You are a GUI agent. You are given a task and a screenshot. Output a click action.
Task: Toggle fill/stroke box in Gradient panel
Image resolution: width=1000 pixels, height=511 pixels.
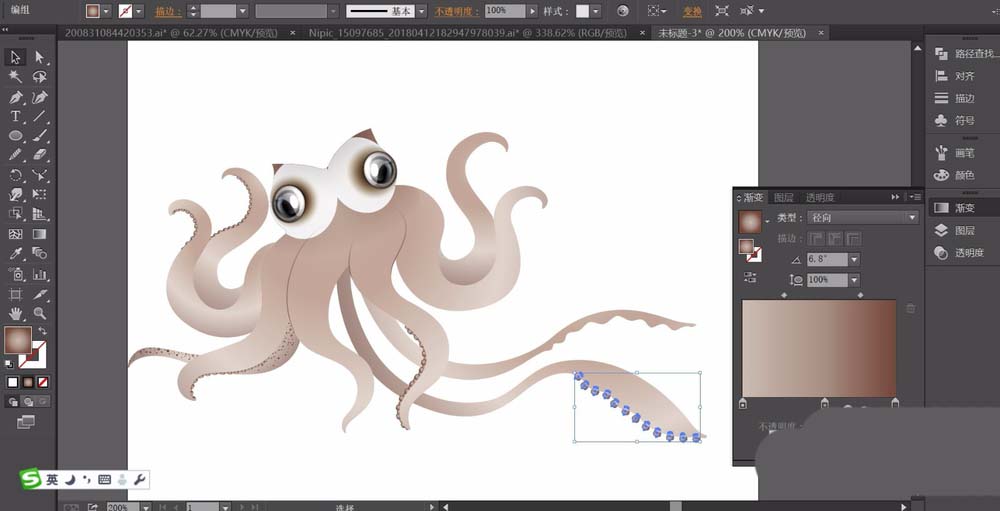pos(749,249)
